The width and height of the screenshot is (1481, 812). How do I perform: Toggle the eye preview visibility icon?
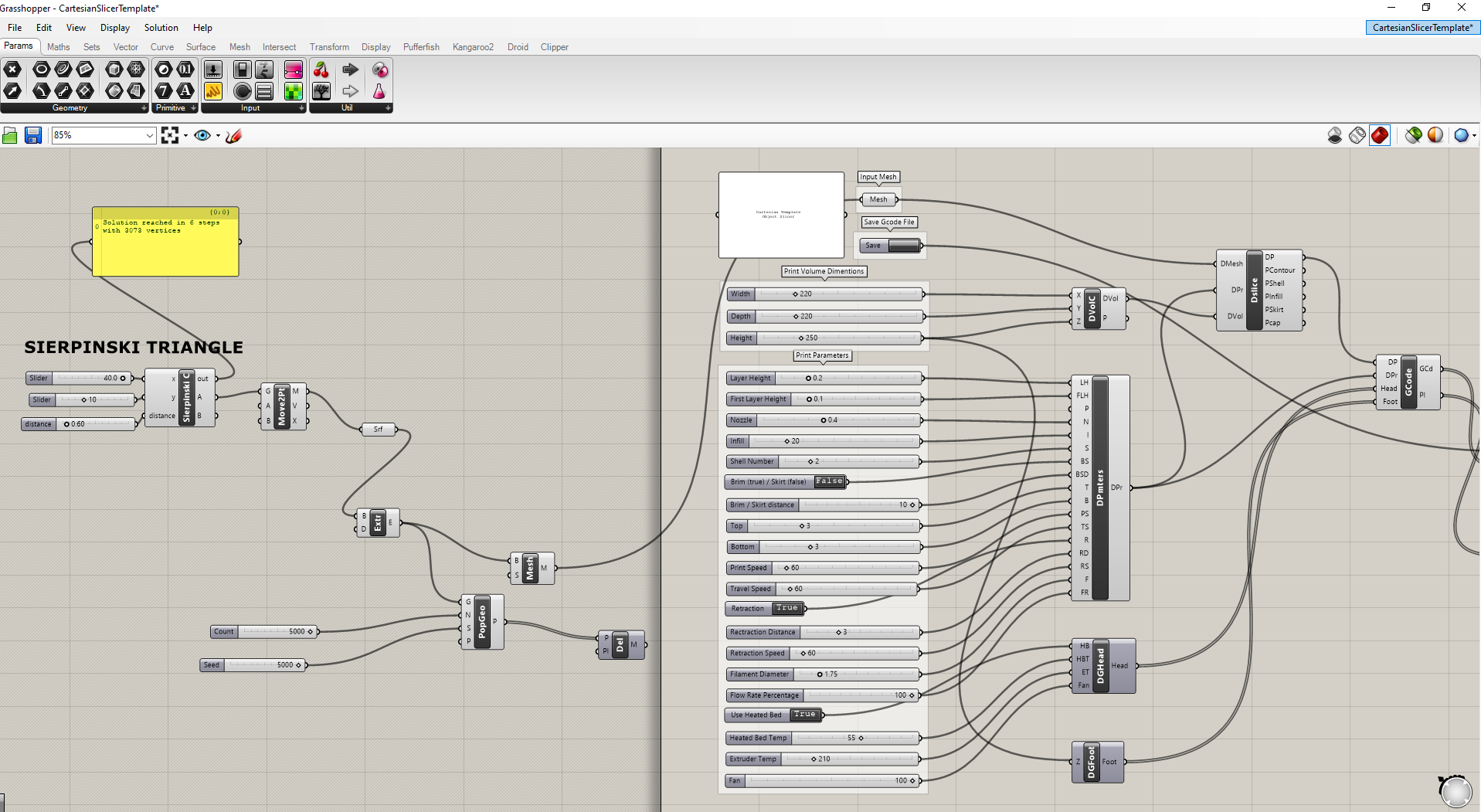click(x=202, y=135)
